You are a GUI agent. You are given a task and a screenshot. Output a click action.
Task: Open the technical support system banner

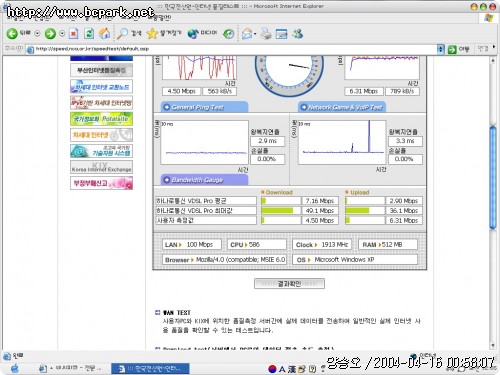point(101,151)
